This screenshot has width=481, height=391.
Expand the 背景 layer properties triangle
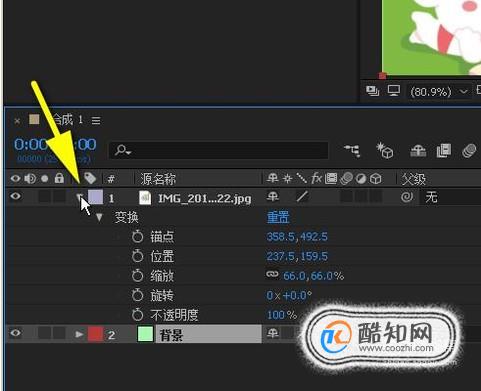coord(79,334)
